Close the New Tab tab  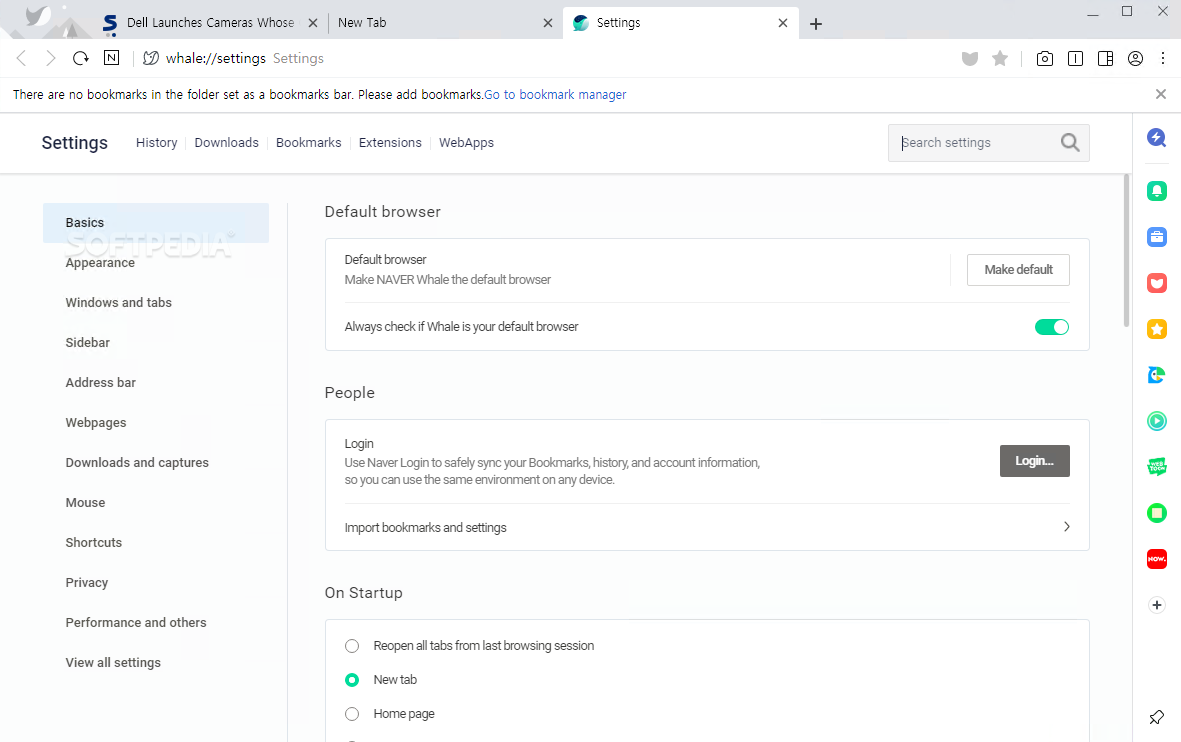tap(548, 23)
